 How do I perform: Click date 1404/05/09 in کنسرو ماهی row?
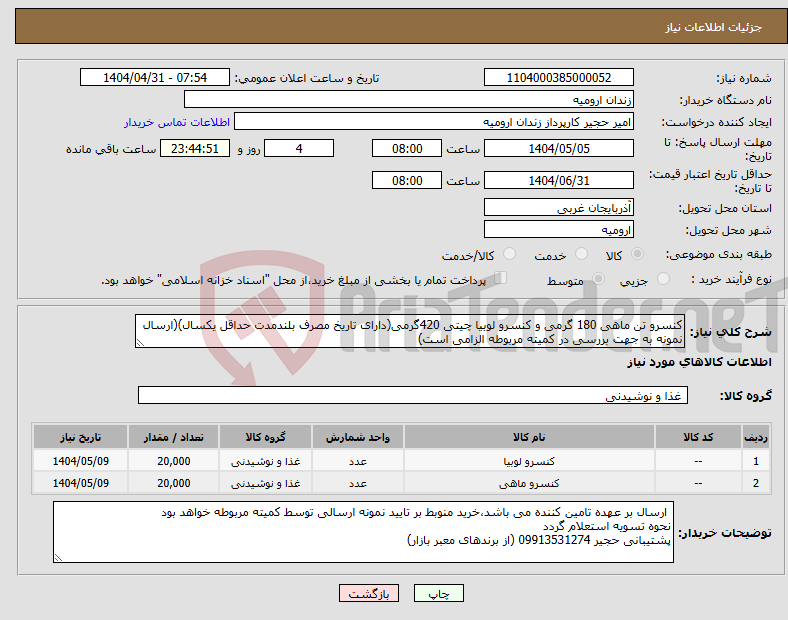click(x=80, y=483)
